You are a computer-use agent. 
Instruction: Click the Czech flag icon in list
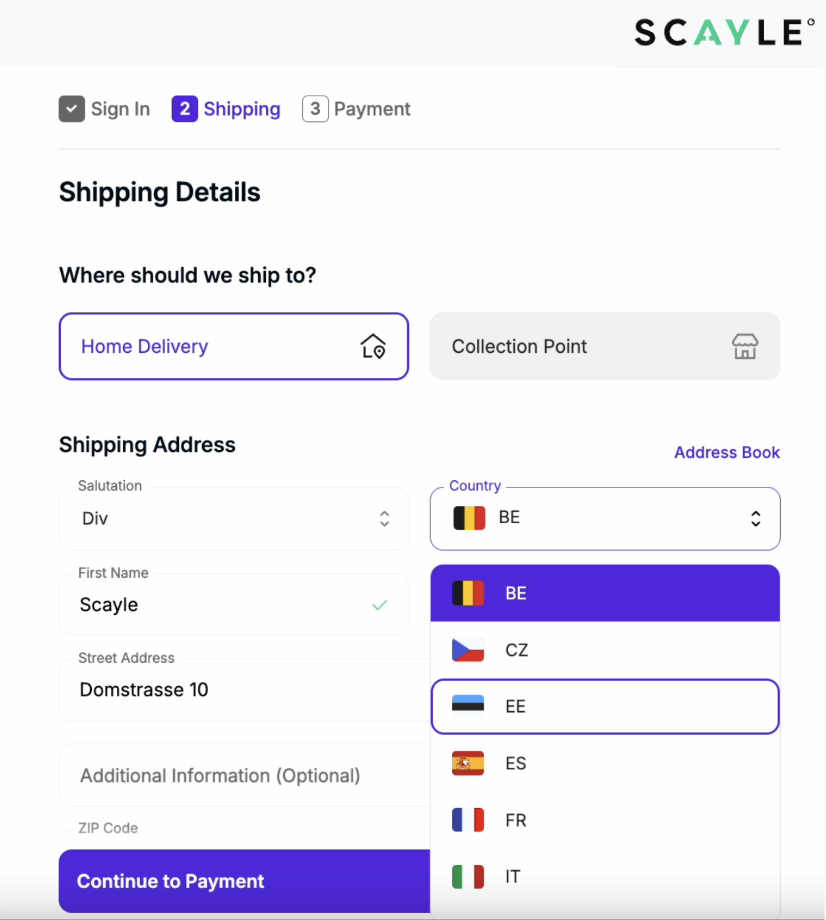point(468,650)
